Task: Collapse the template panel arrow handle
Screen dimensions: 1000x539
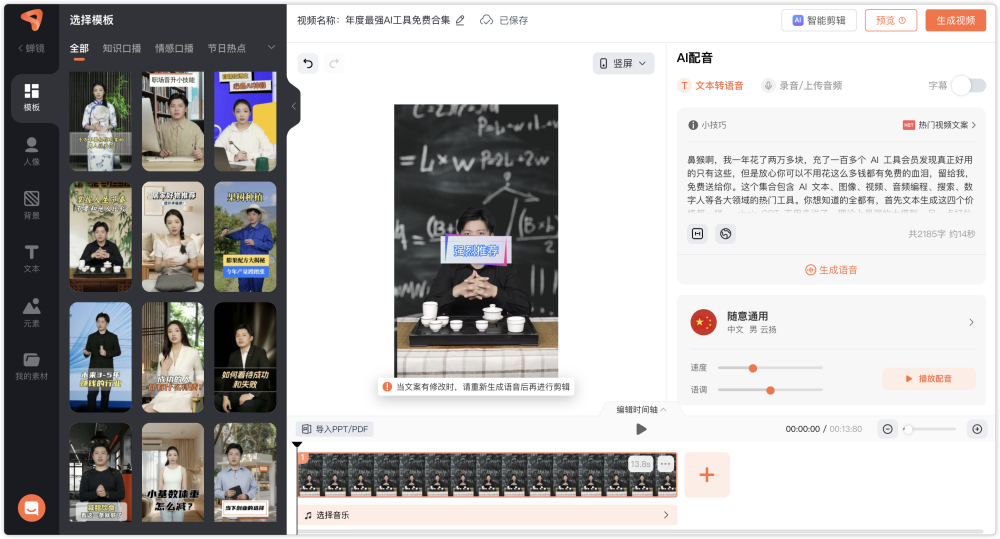Action: click(x=294, y=107)
